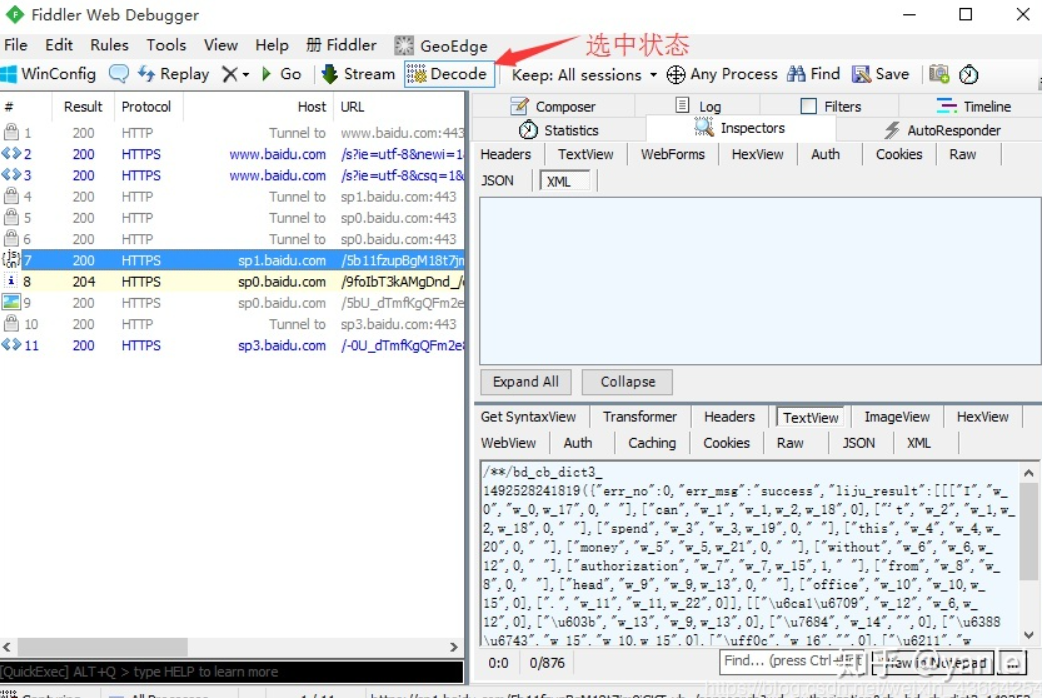The image size is (1042, 698).
Task: Focus the QuickExec command box
Action: pyautogui.click(x=231, y=672)
